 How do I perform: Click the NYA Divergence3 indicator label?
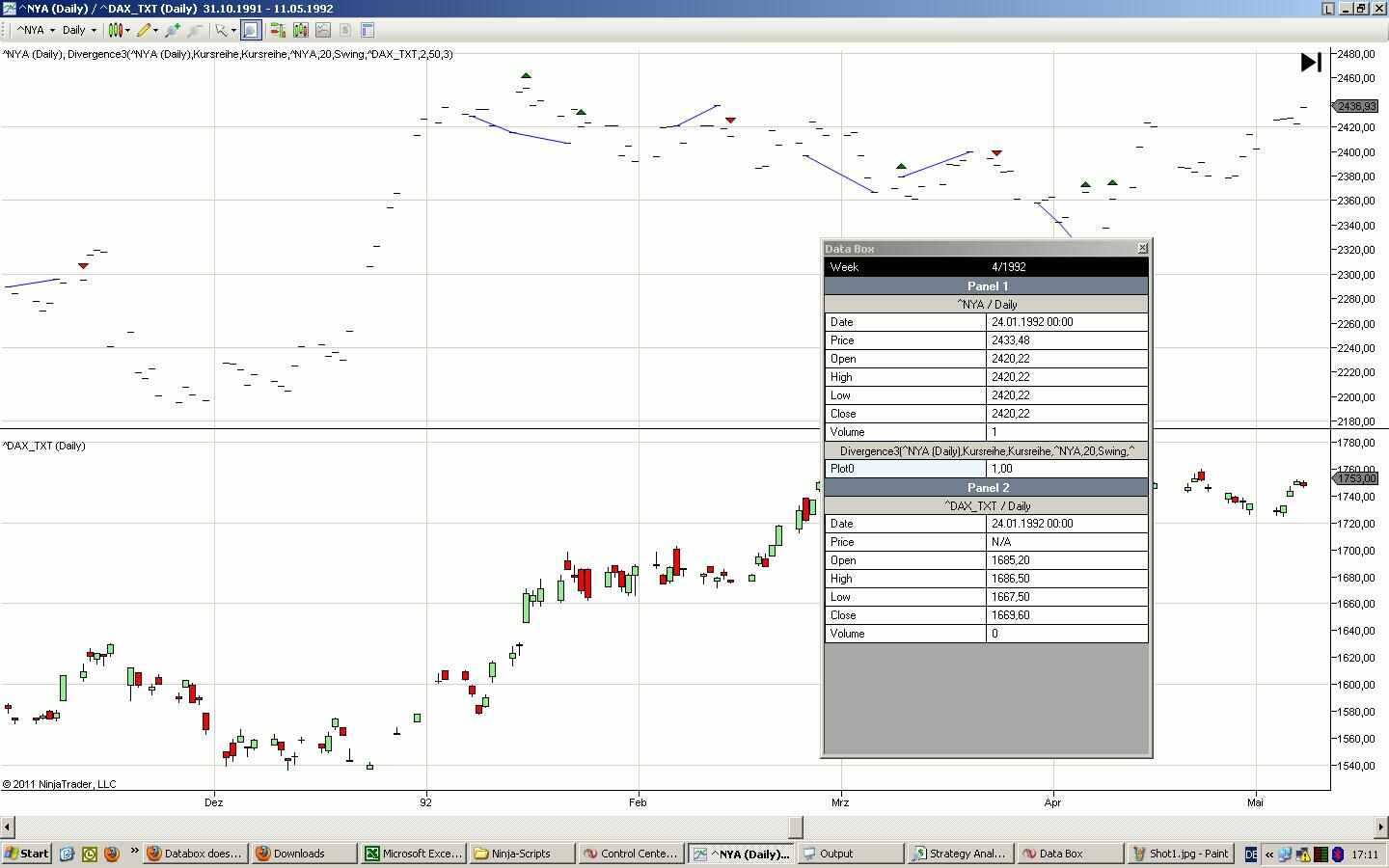coord(228,54)
